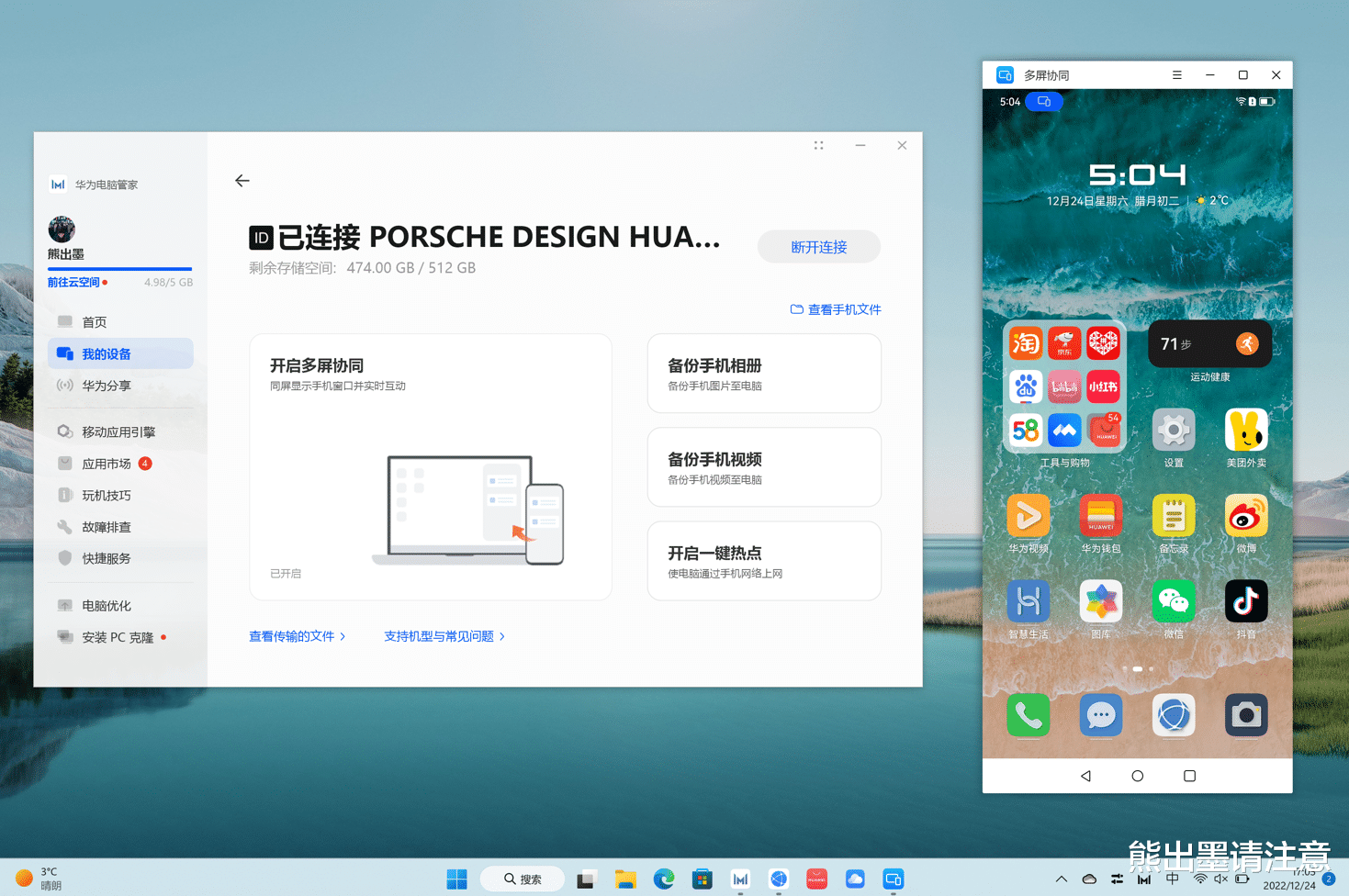Viewport: 1349px width, 896px height.
Task: Click 断开连接 to disconnect the phone
Action: (x=818, y=246)
